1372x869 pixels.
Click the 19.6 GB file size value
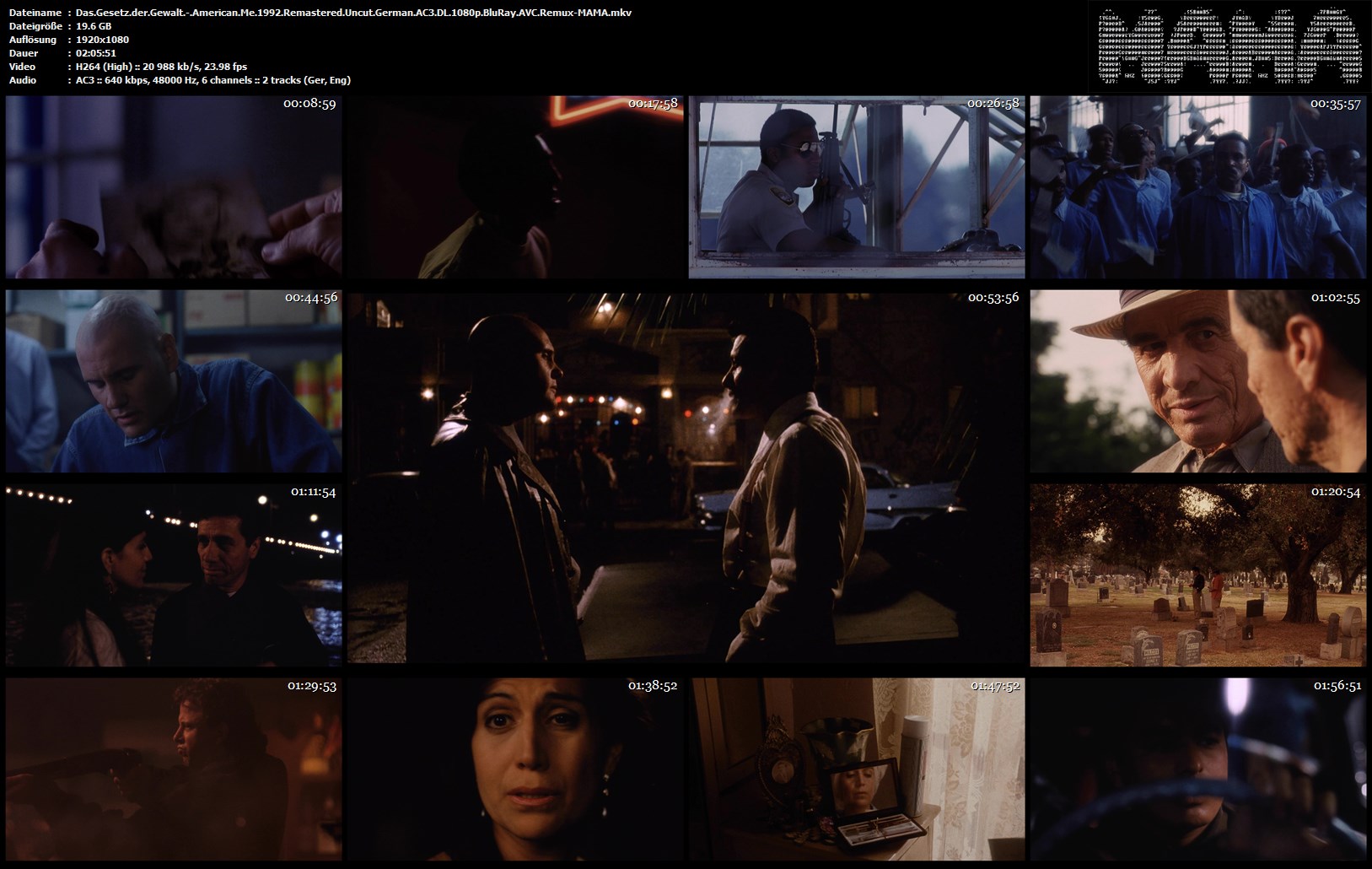93,26
